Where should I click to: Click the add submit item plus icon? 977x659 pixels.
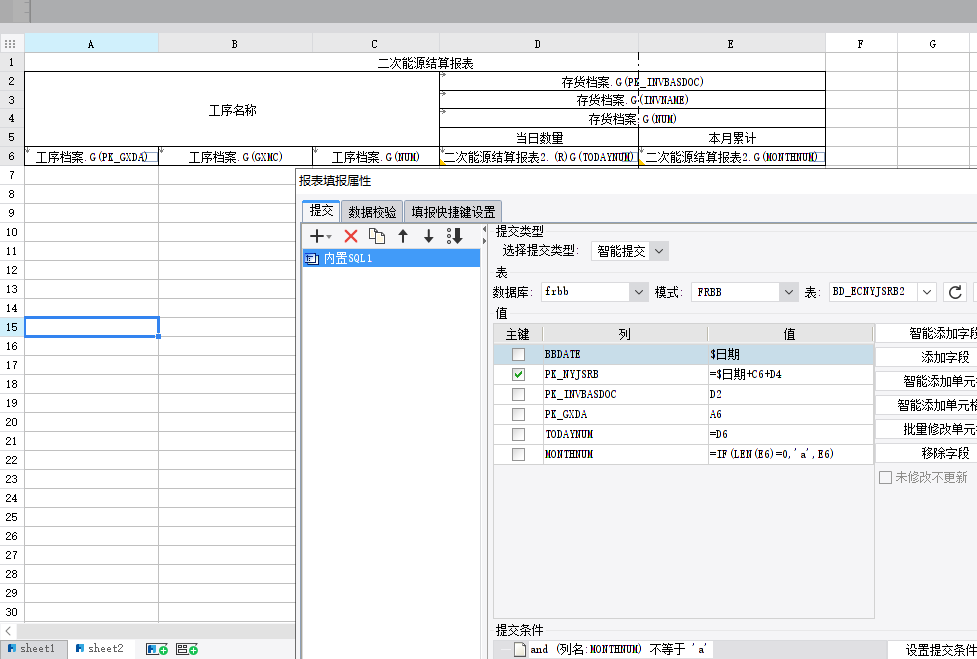click(x=317, y=236)
